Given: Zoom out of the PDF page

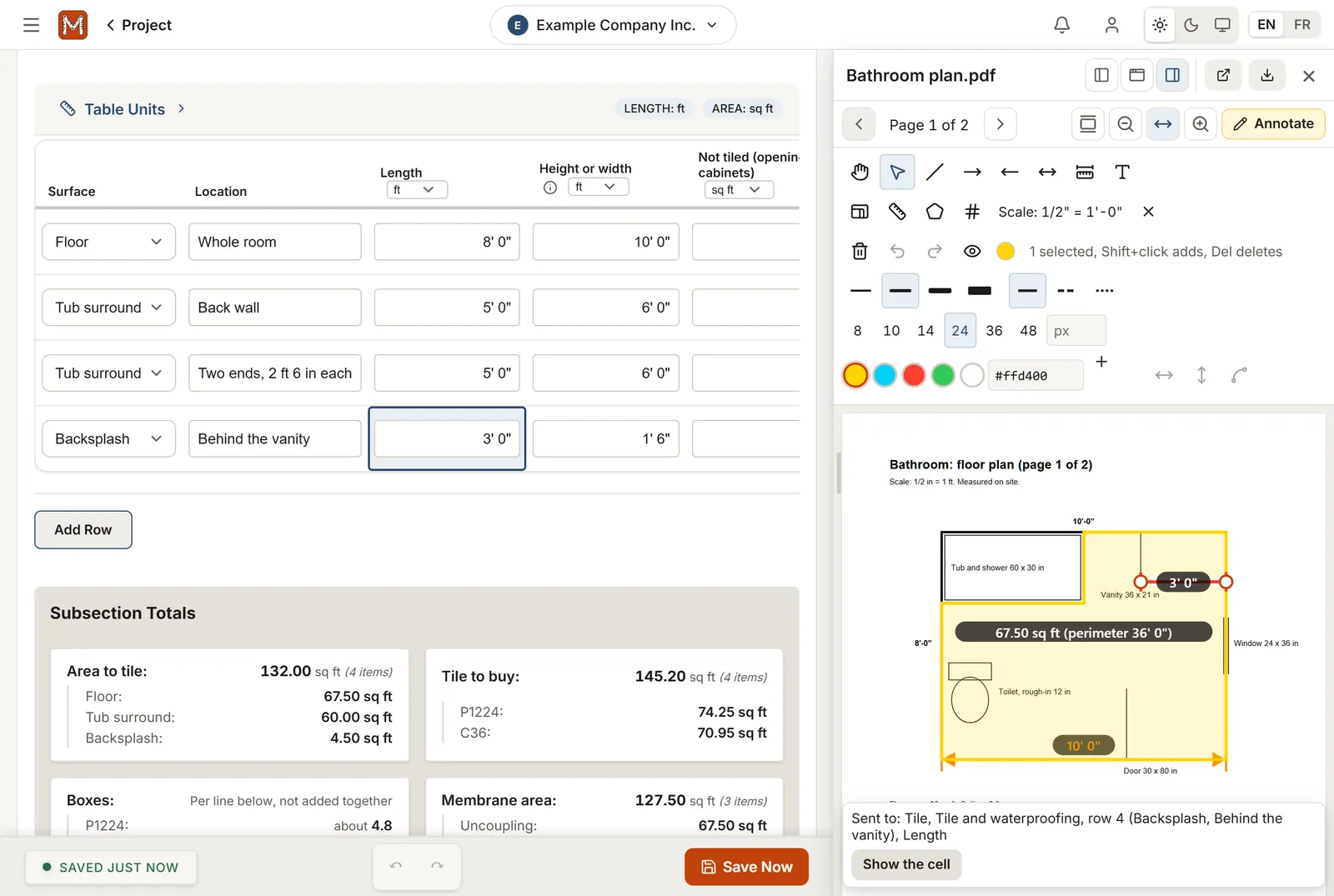Looking at the screenshot, I should click(1126, 124).
